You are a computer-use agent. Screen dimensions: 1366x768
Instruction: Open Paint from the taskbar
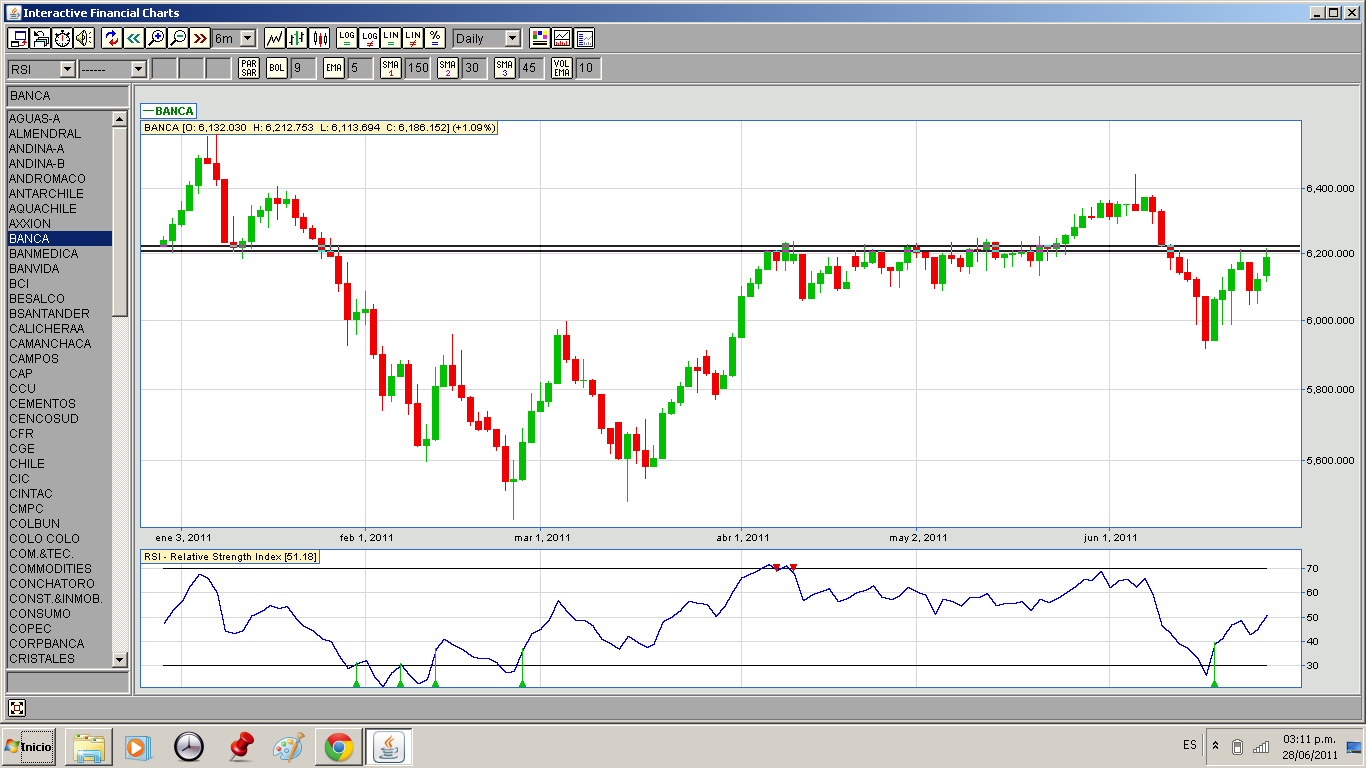point(288,747)
